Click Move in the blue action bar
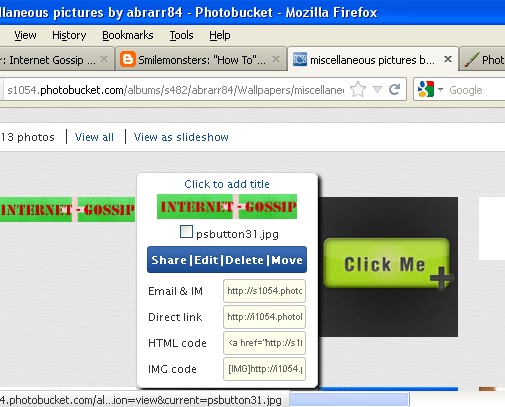The width and height of the screenshot is (505, 407). point(287,260)
